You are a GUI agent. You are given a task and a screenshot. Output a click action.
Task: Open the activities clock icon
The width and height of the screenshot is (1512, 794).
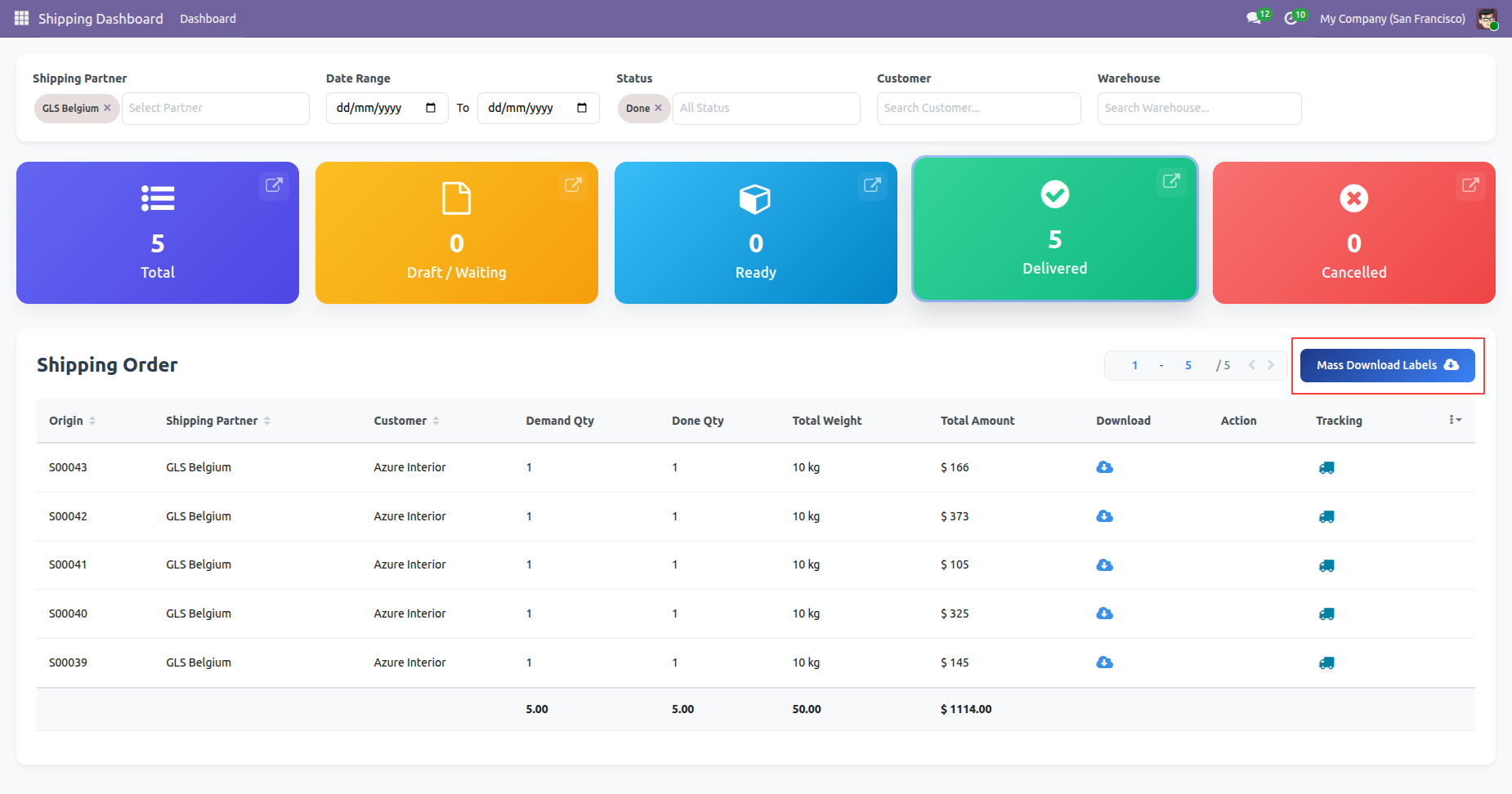[x=1291, y=18]
